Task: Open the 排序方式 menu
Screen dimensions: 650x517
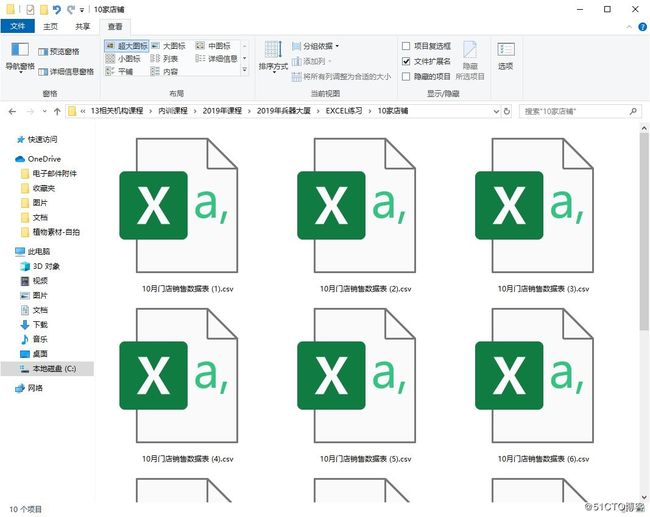Action: pyautogui.click(x=273, y=57)
